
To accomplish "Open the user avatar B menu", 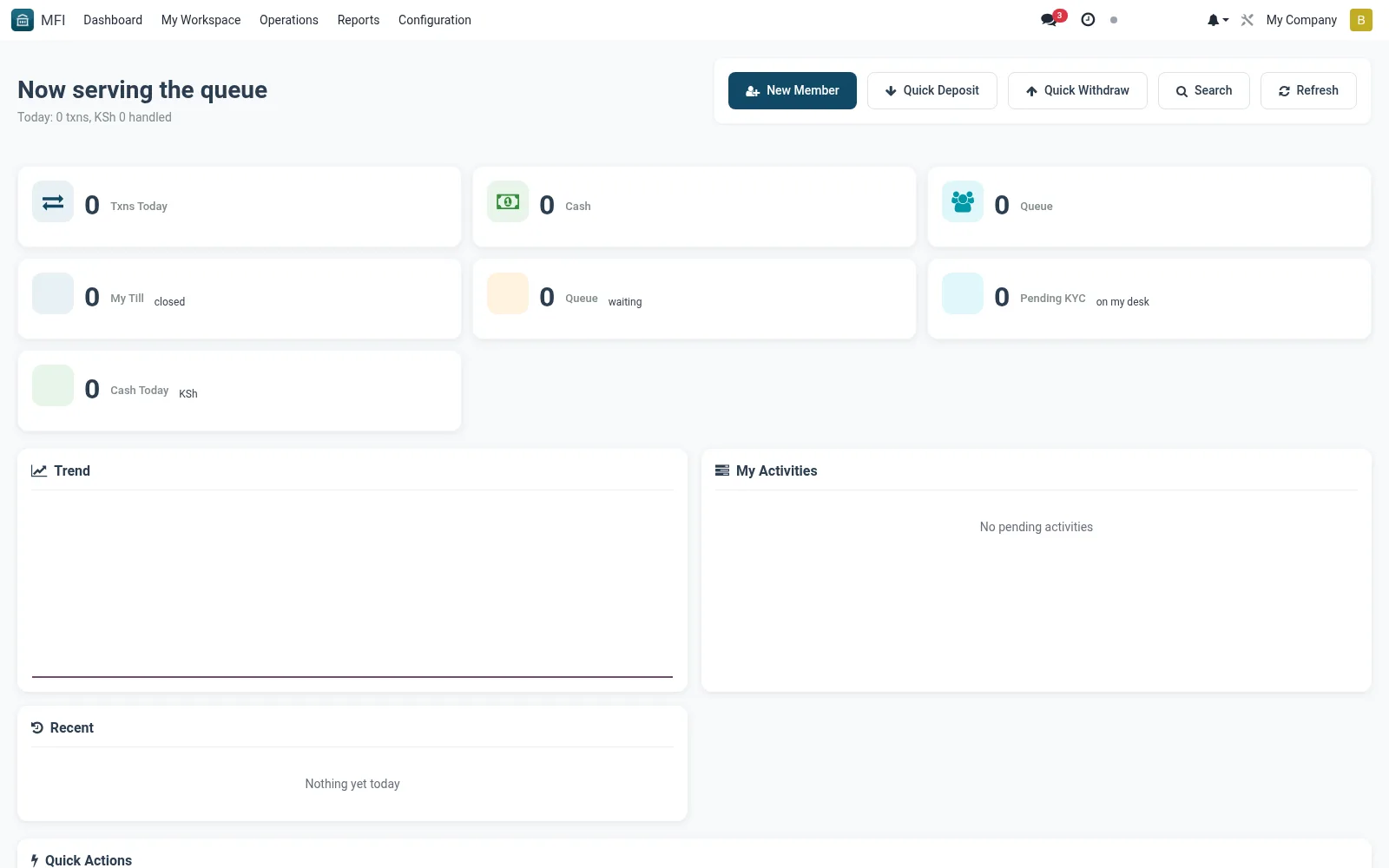I will point(1360,20).
